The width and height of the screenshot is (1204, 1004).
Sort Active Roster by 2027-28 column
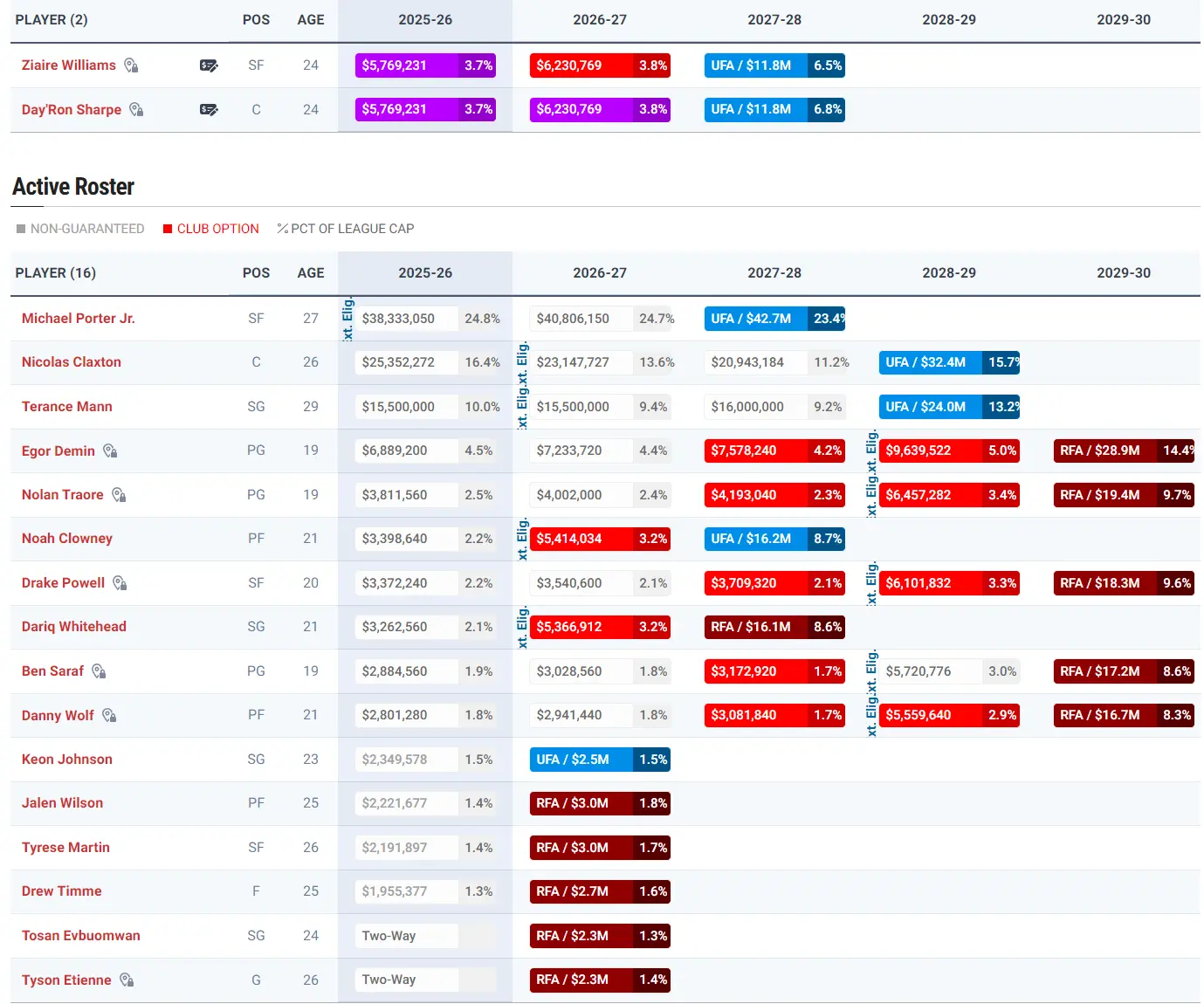click(x=774, y=273)
